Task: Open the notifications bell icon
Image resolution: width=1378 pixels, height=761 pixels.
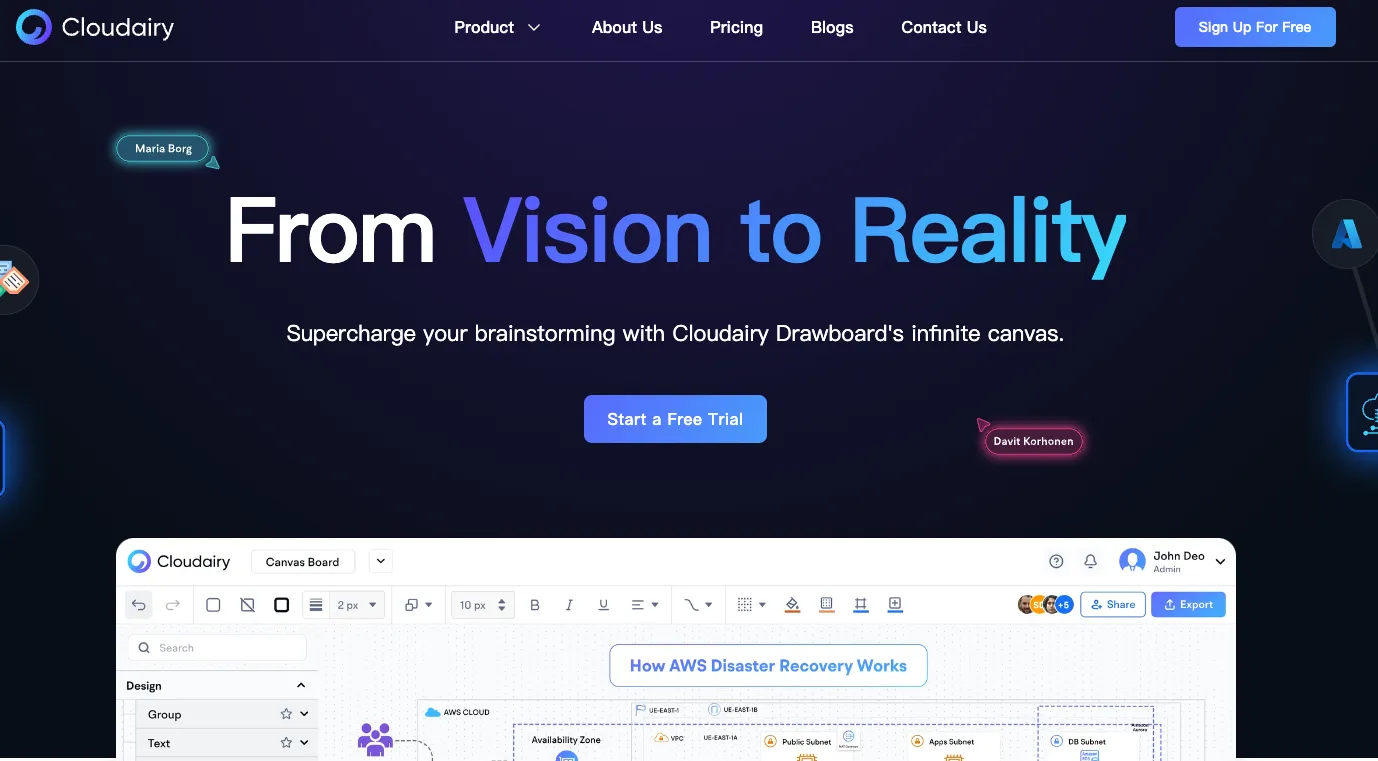Action: 1091,561
